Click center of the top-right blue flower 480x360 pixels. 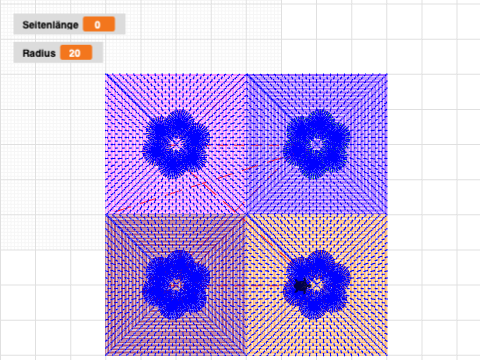pyautogui.click(x=316, y=144)
